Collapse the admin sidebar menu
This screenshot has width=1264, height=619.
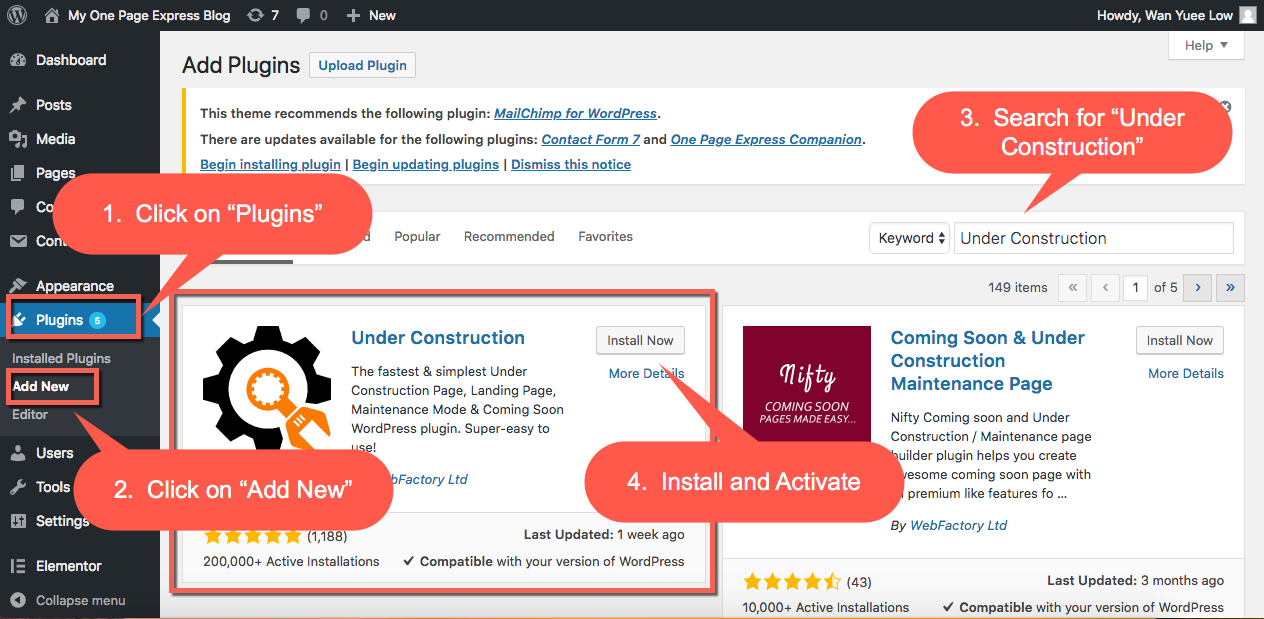[x=68, y=600]
